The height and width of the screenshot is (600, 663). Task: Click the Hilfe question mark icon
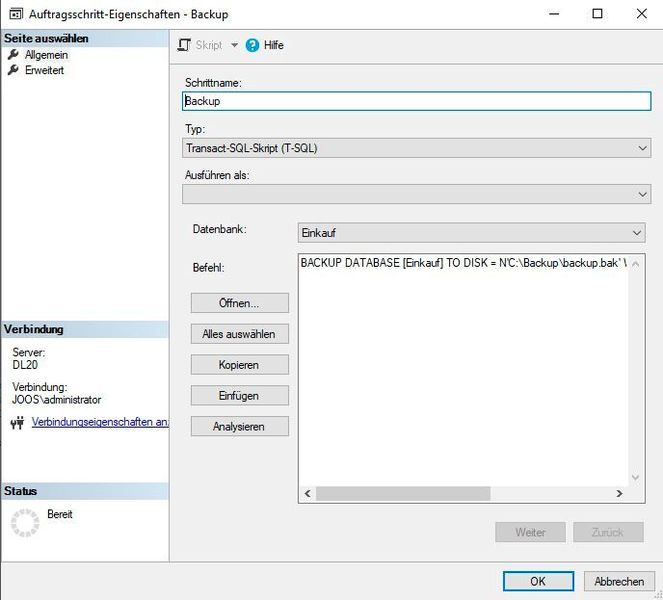pos(252,45)
